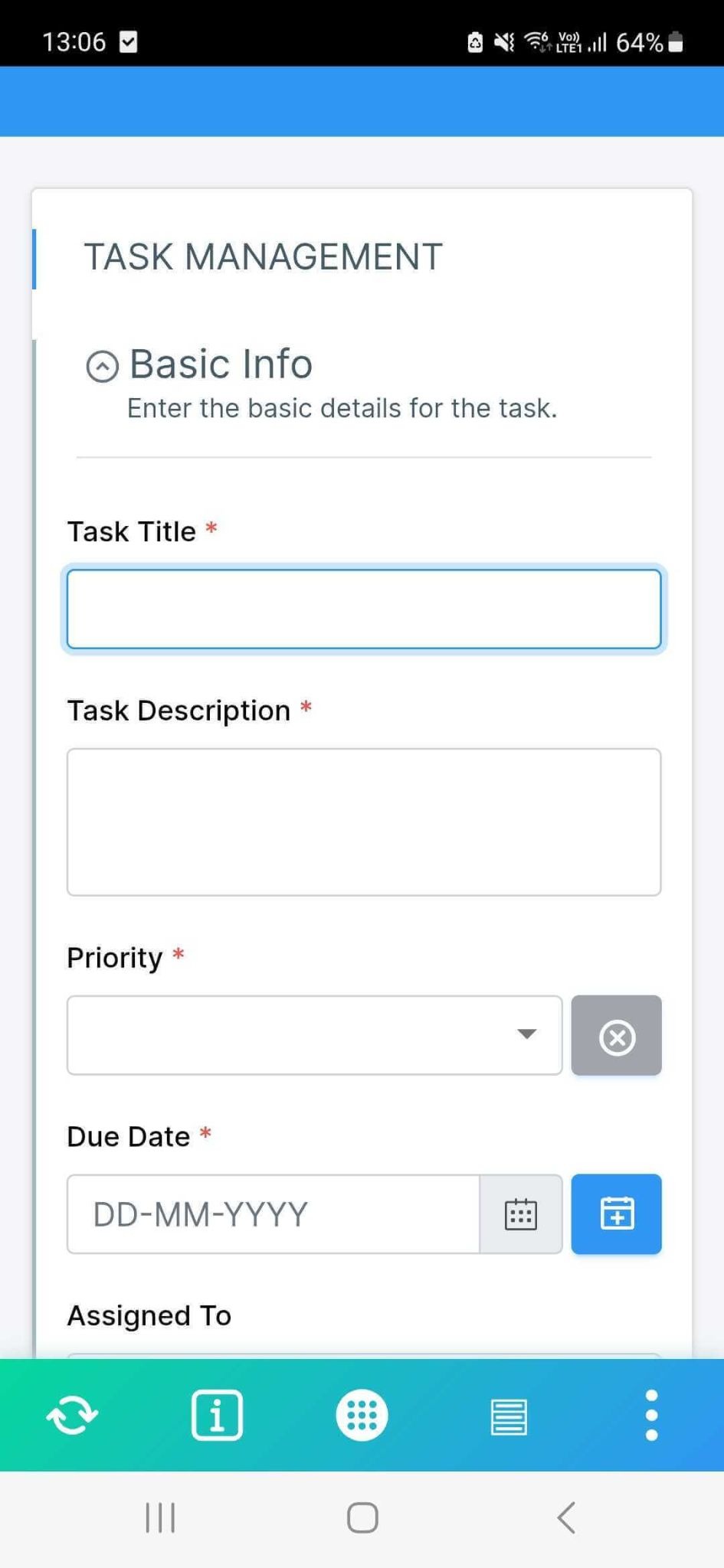Select the Assigned To label

[x=149, y=1315]
